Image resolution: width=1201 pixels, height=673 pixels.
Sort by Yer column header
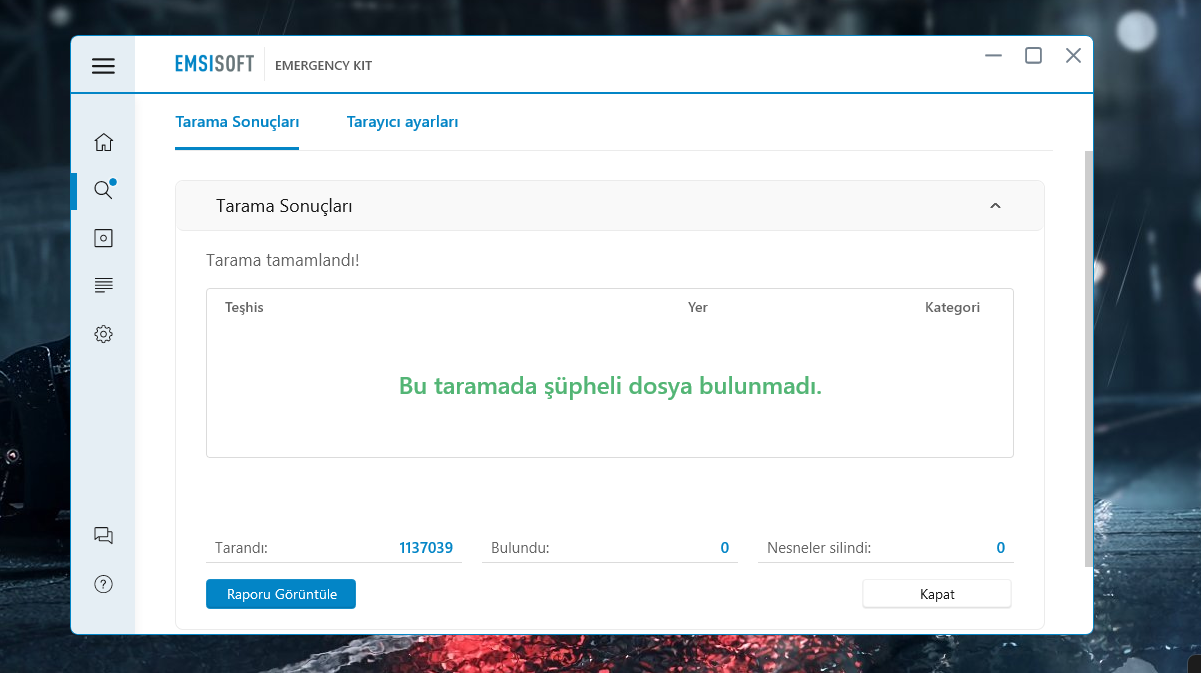pos(698,307)
